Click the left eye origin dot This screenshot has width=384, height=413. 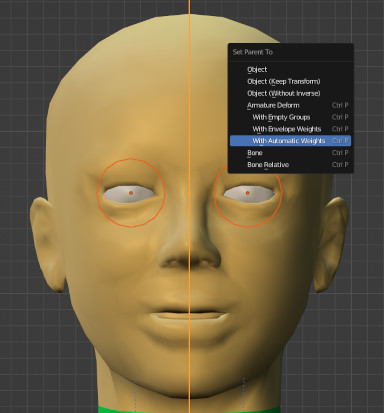pos(131,193)
